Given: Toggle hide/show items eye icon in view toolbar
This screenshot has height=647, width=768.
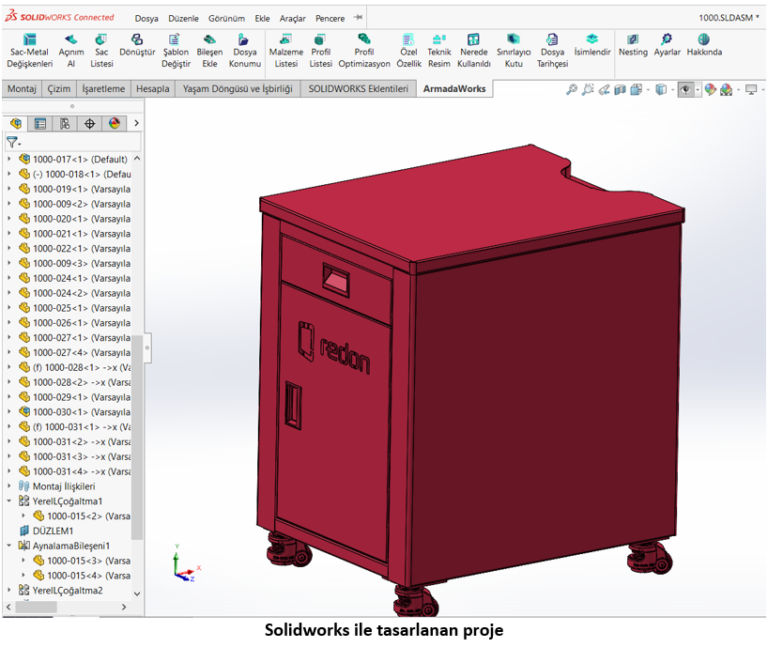Looking at the screenshot, I should click(686, 89).
